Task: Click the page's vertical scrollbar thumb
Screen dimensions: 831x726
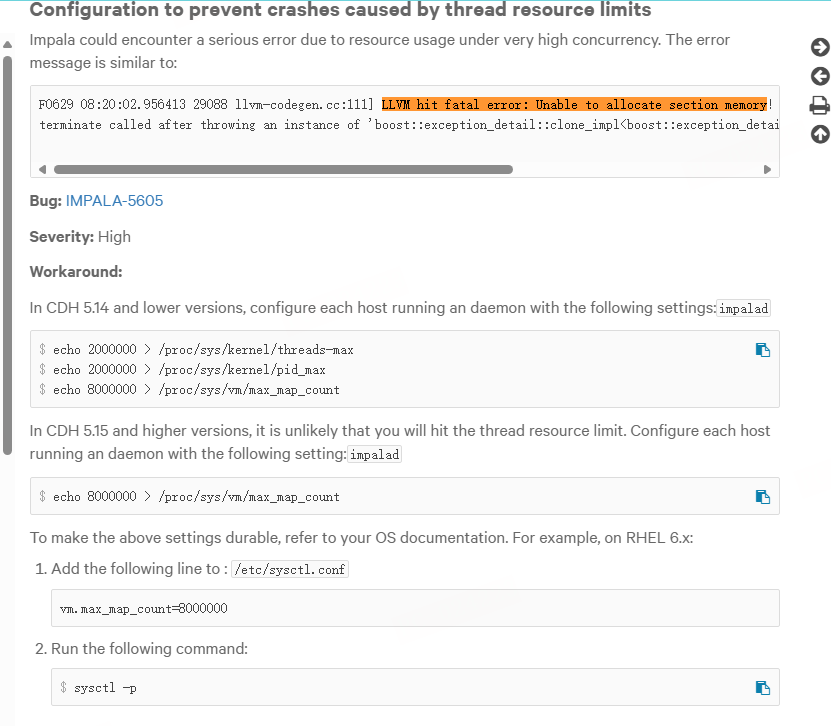Action: pos(8,250)
